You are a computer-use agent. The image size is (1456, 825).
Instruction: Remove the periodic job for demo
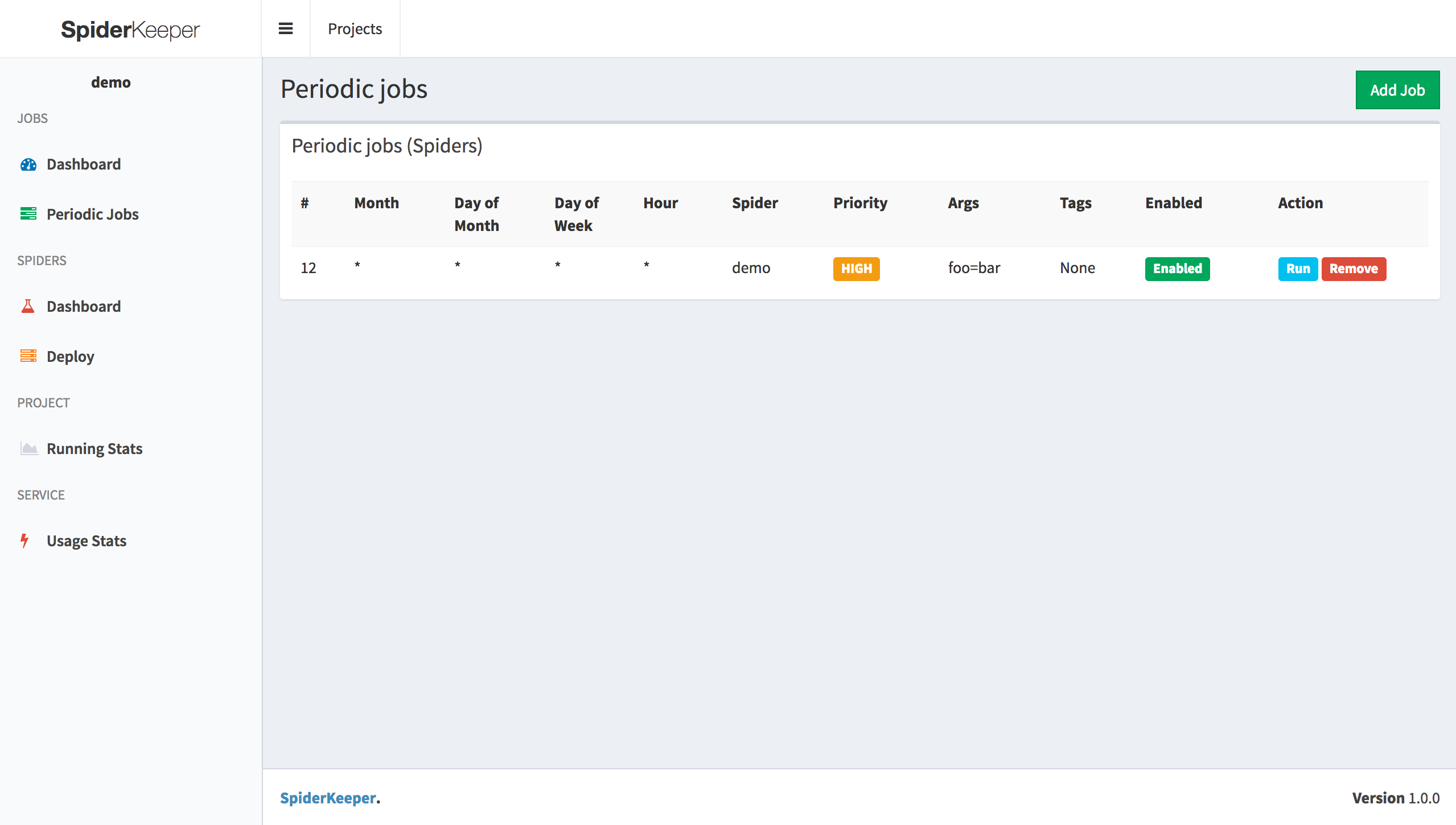1354,269
